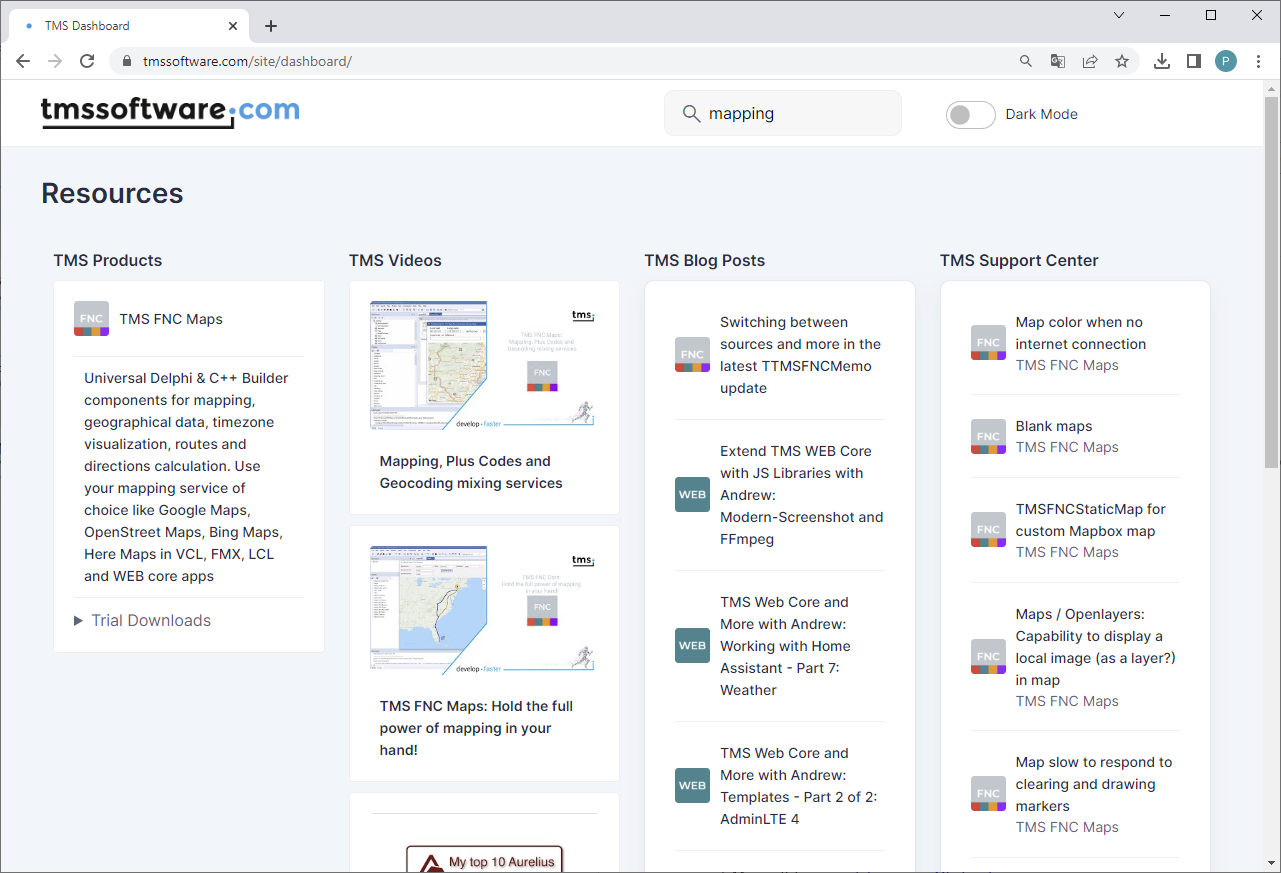Toggle the Dark Mode switch
The width and height of the screenshot is (1281, 873).
pos(970,114)
